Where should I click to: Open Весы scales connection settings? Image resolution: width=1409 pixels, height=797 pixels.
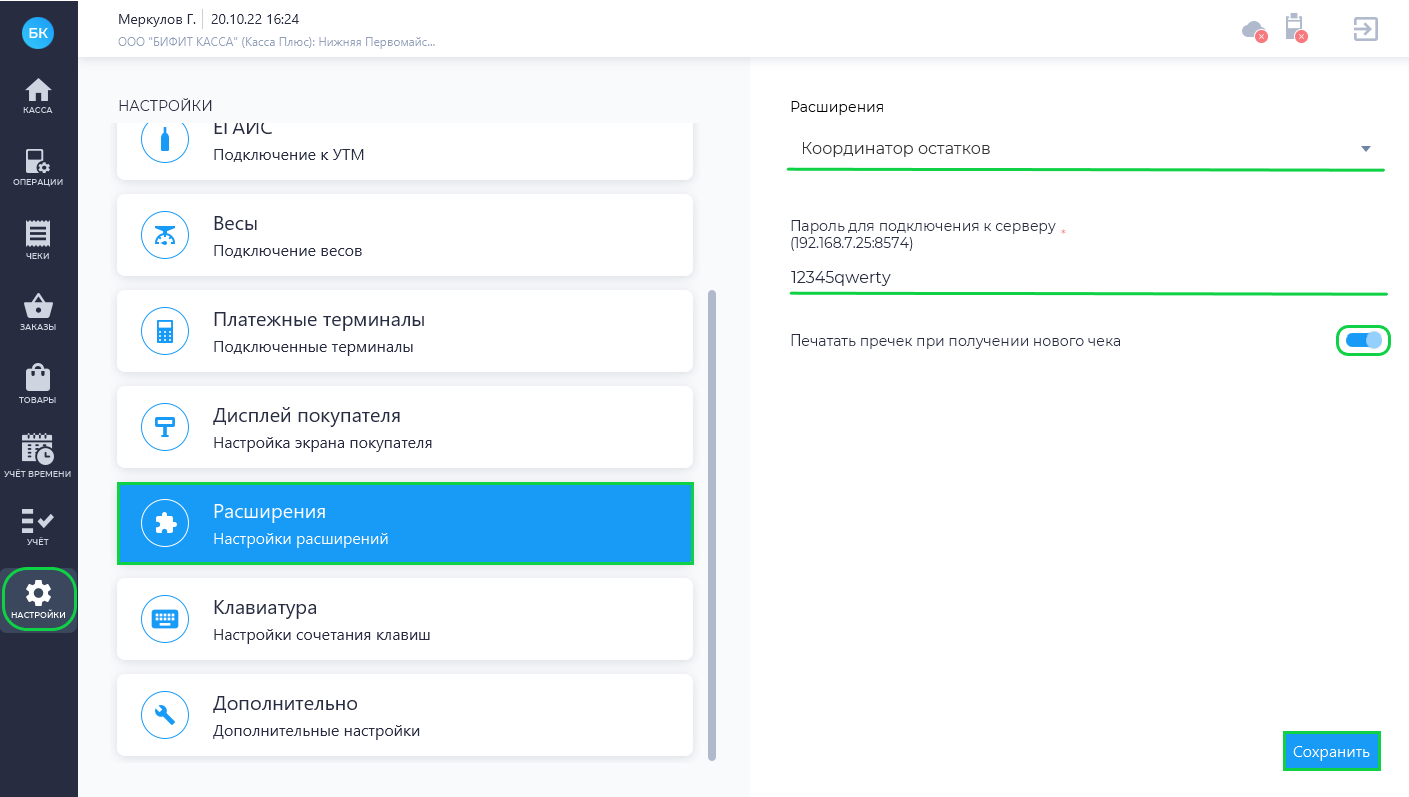click(405, 235)
